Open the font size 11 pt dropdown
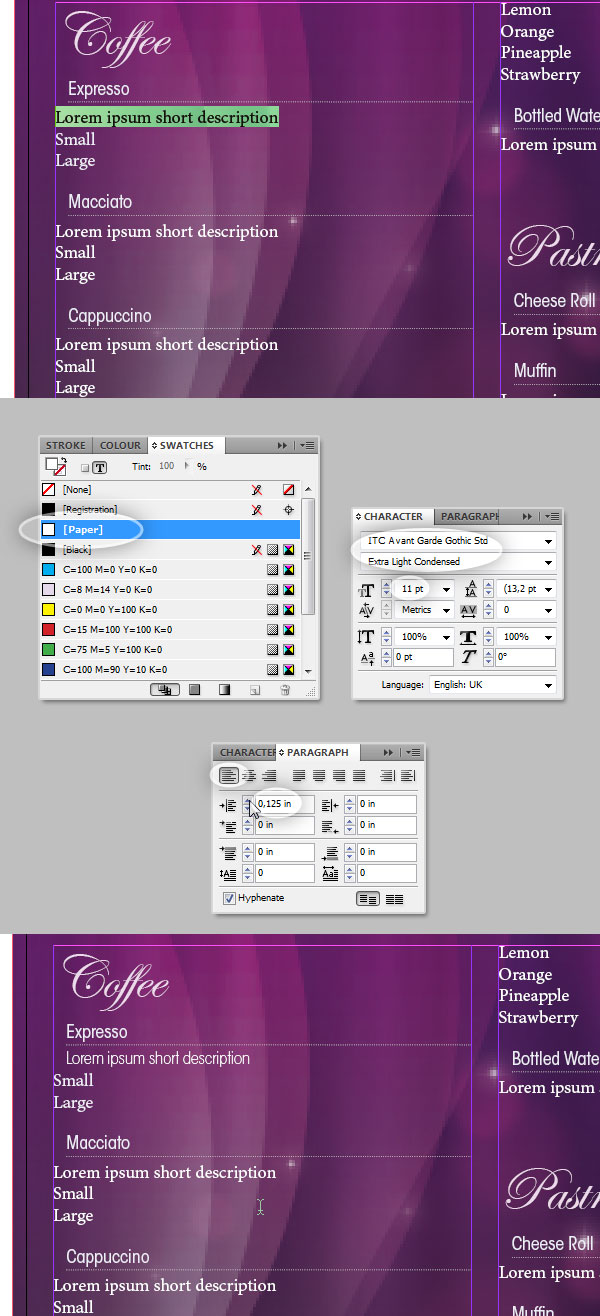600x1316 pixels. pyautogui.click(x=446, y=590)
